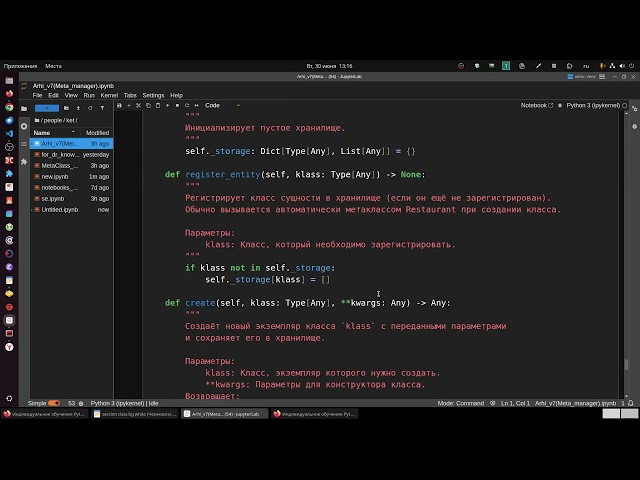640x480 pixels.
Task: Click the Mode: Command status bar entry
Action: [461, 403]
